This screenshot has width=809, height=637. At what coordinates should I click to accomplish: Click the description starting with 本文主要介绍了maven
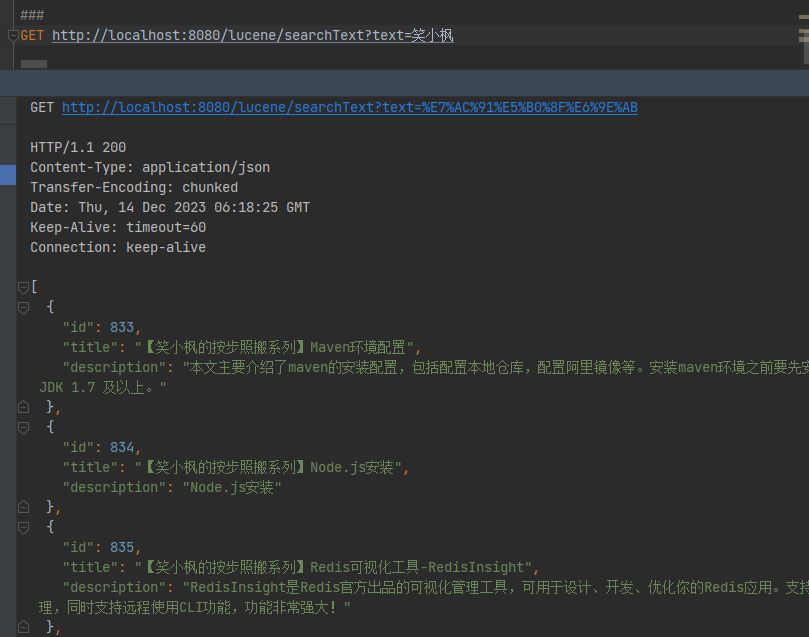pyautogui.click(x=495, y=367)
